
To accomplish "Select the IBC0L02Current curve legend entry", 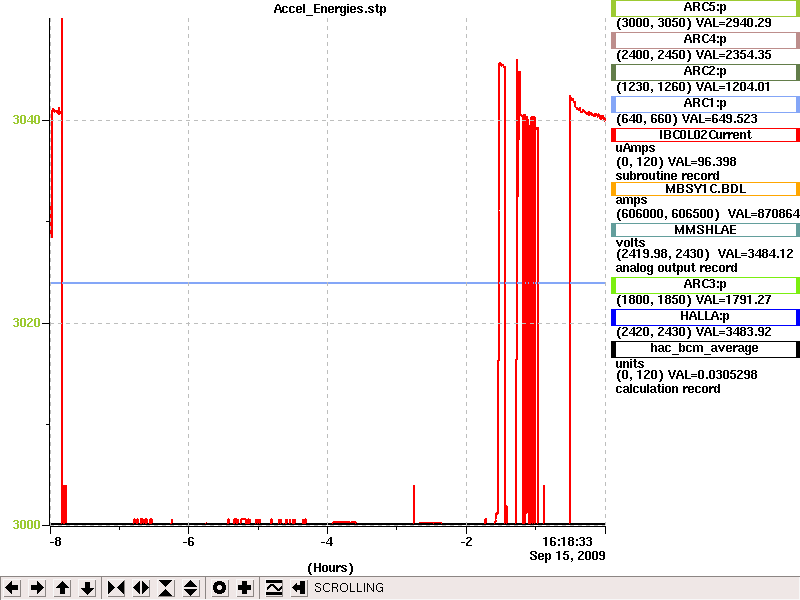I will (x=705, y=135).
